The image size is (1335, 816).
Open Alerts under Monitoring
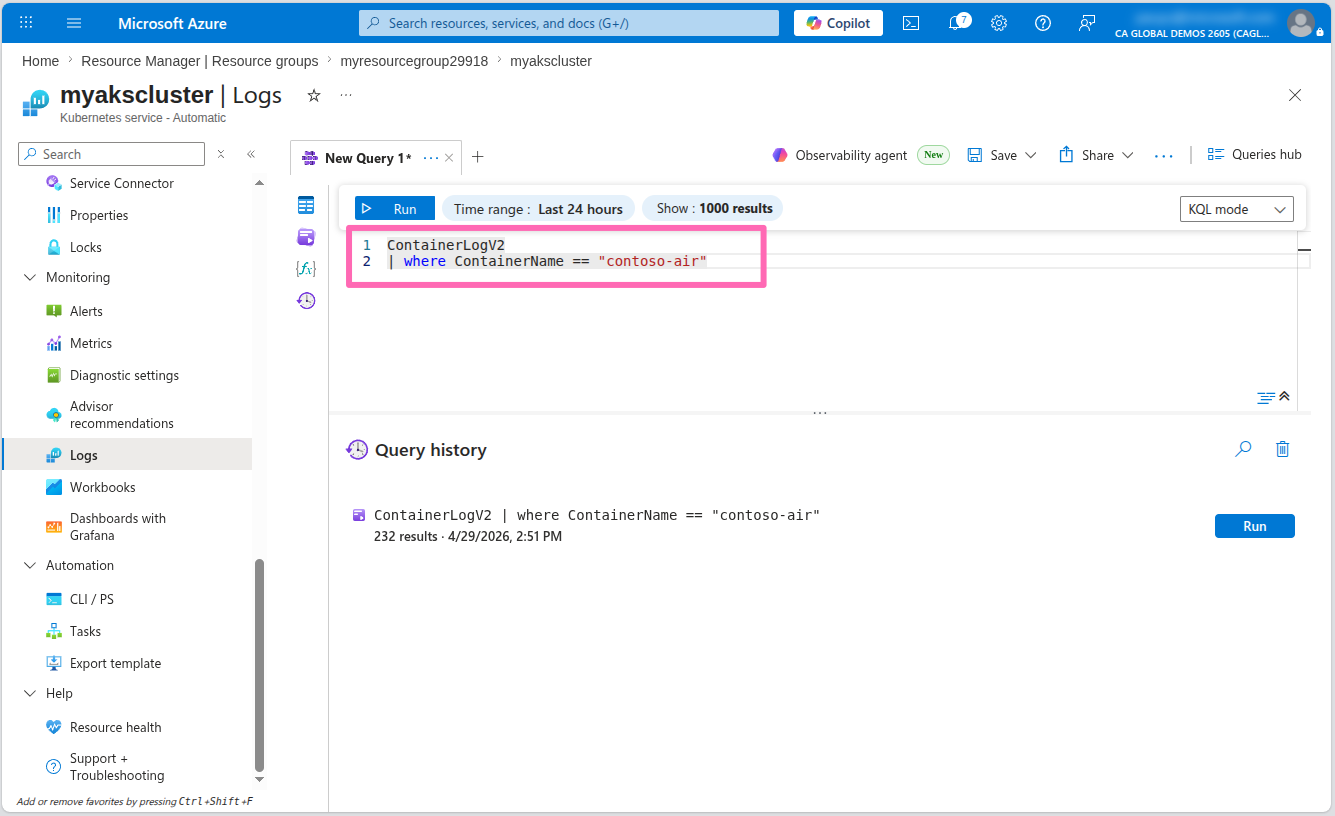pos(86,311)
